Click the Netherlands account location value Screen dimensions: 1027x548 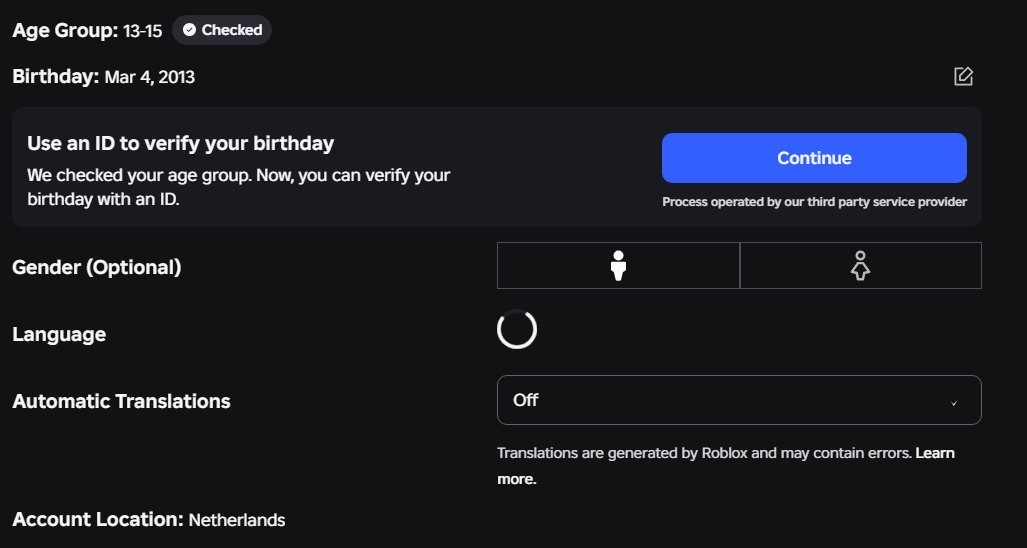(236, 521)
